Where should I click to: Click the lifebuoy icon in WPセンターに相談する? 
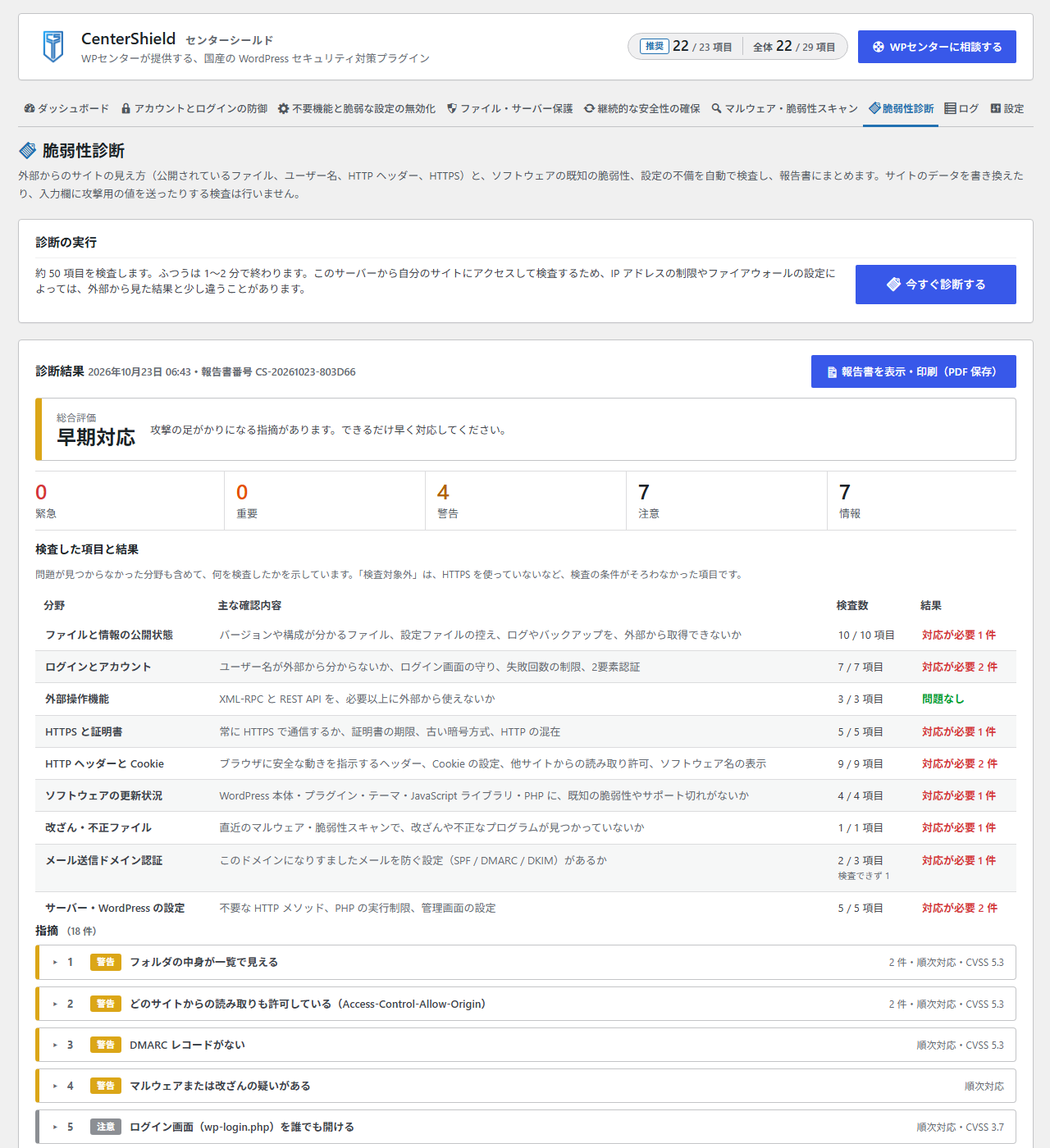(x=879, y=47)
